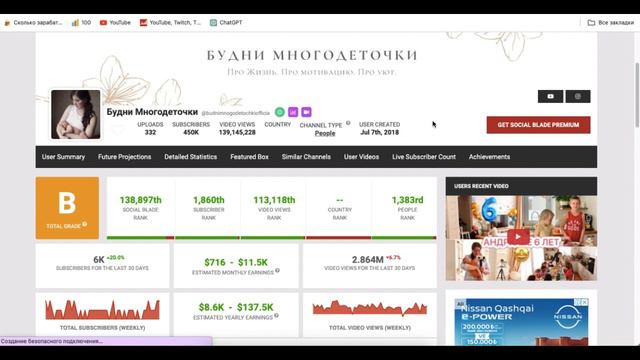The height and width of the screenshot is (360, 640).
Task: Click the $8.6K - $137.5K yearly earnings
Action: point(236,307)
